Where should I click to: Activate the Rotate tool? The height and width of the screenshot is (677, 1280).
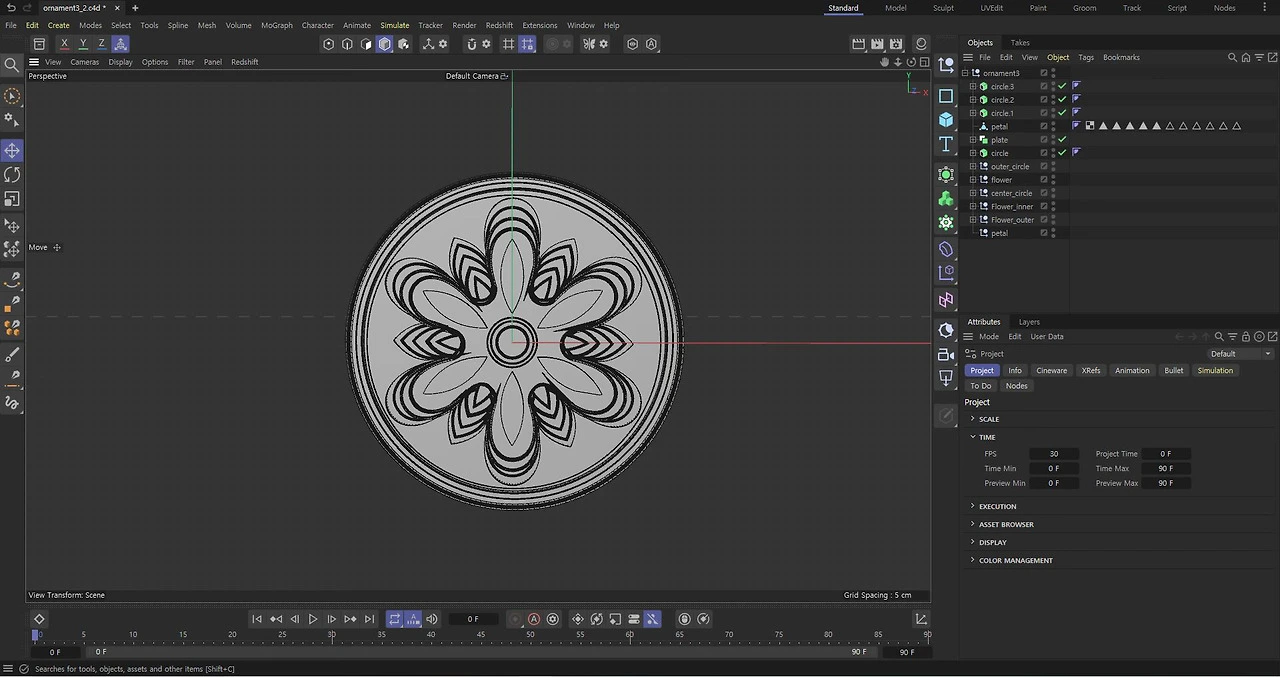click(x=12, y=175)
